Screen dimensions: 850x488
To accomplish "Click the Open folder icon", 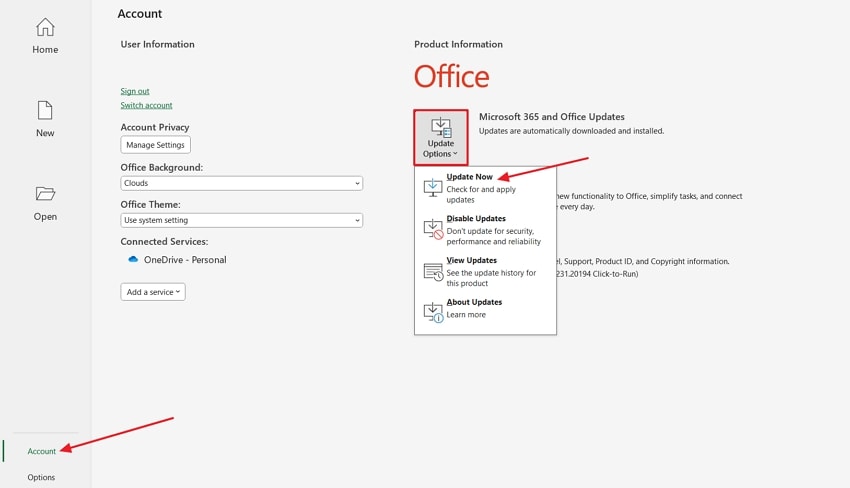I will [45, 194].
